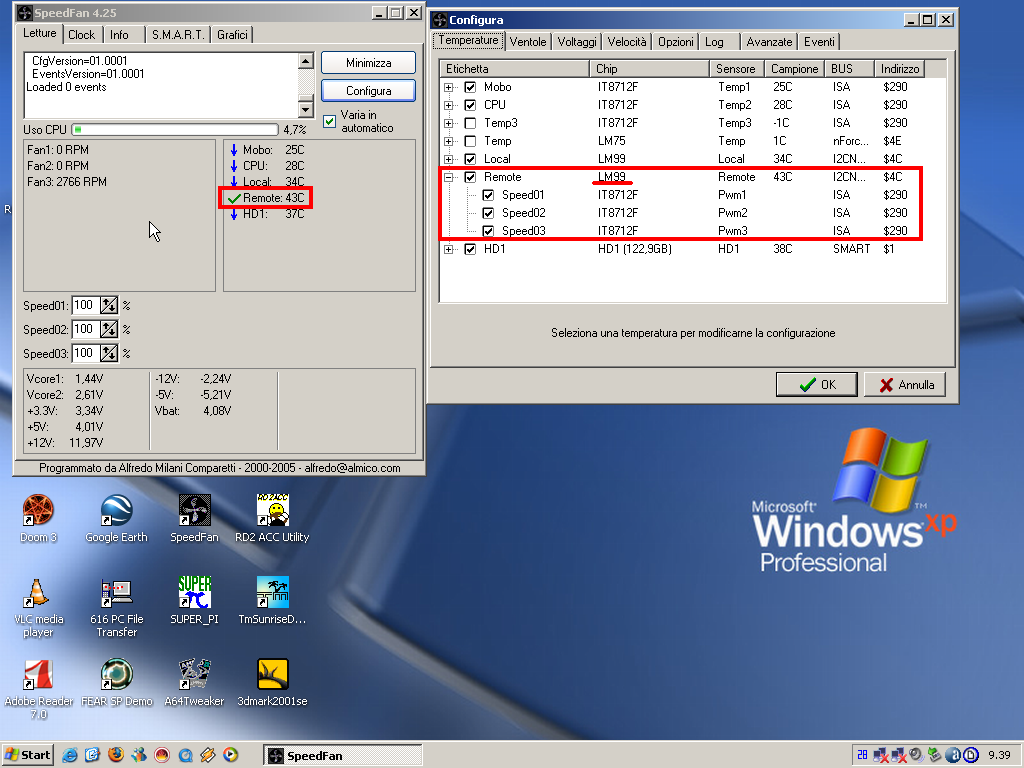Expand the Mobo tree node
This screenshot has width=1024, height=768.
pos(449,87)
